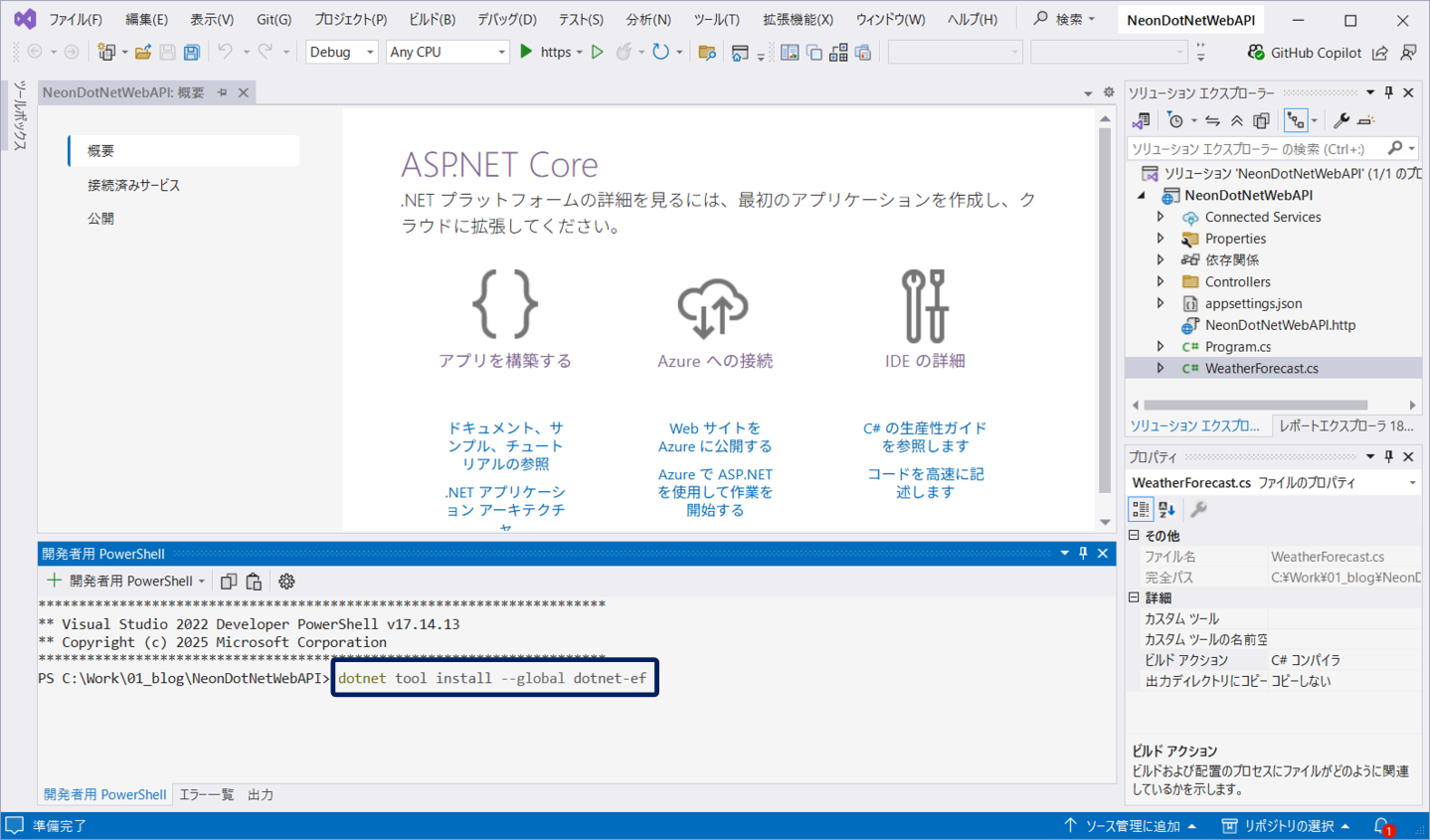Click the notifications bell in status bar
This screenshot has width=1430, height=840.
(x=1381, y=825)
